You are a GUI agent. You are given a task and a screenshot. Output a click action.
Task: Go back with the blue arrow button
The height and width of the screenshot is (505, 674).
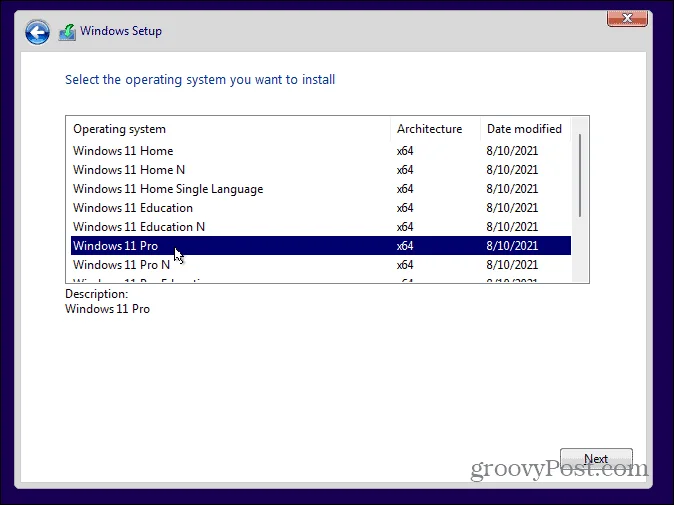37,32
